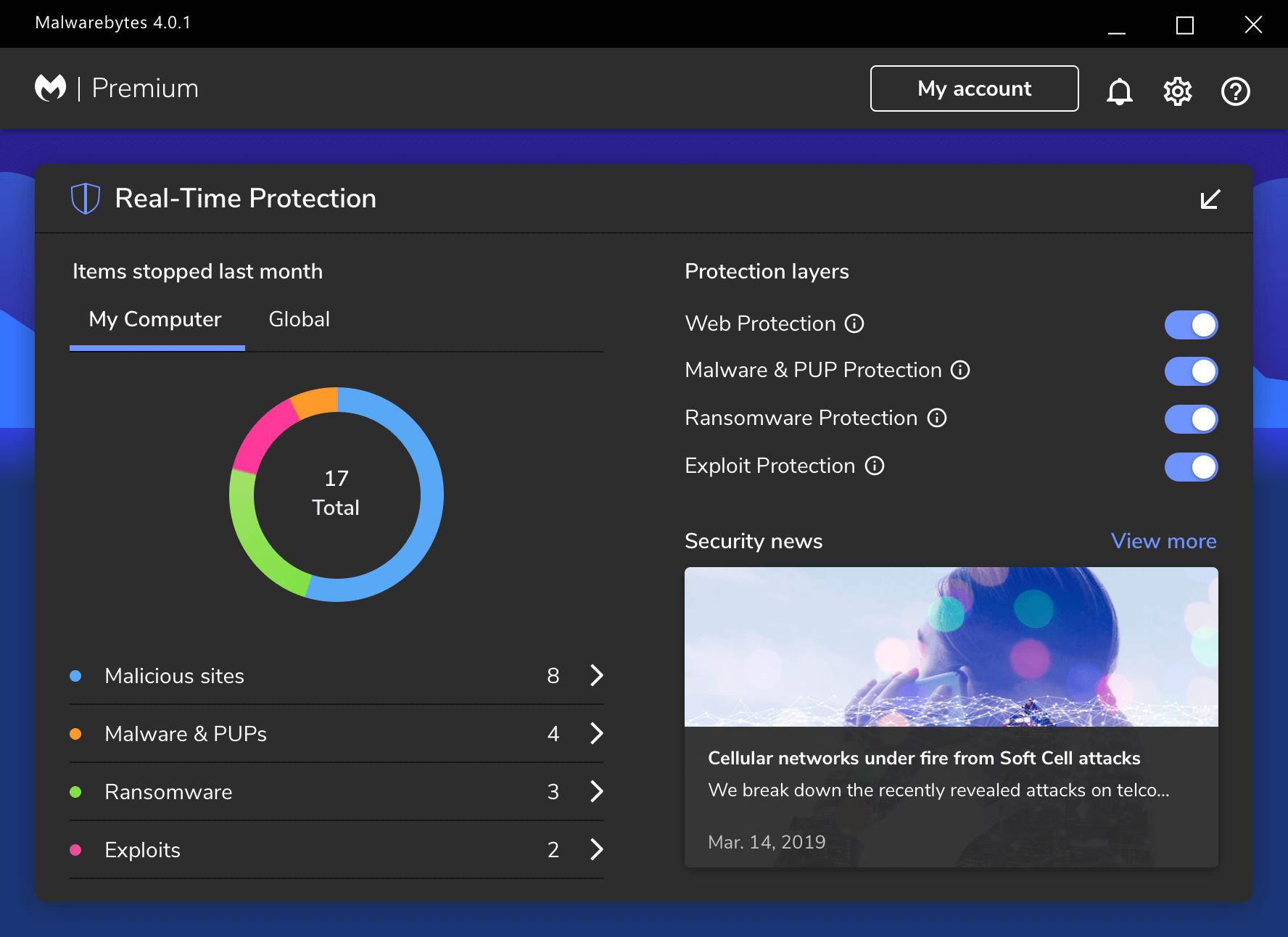
Task: Click the help question mark icon
Action: [x=1235, y=91]
